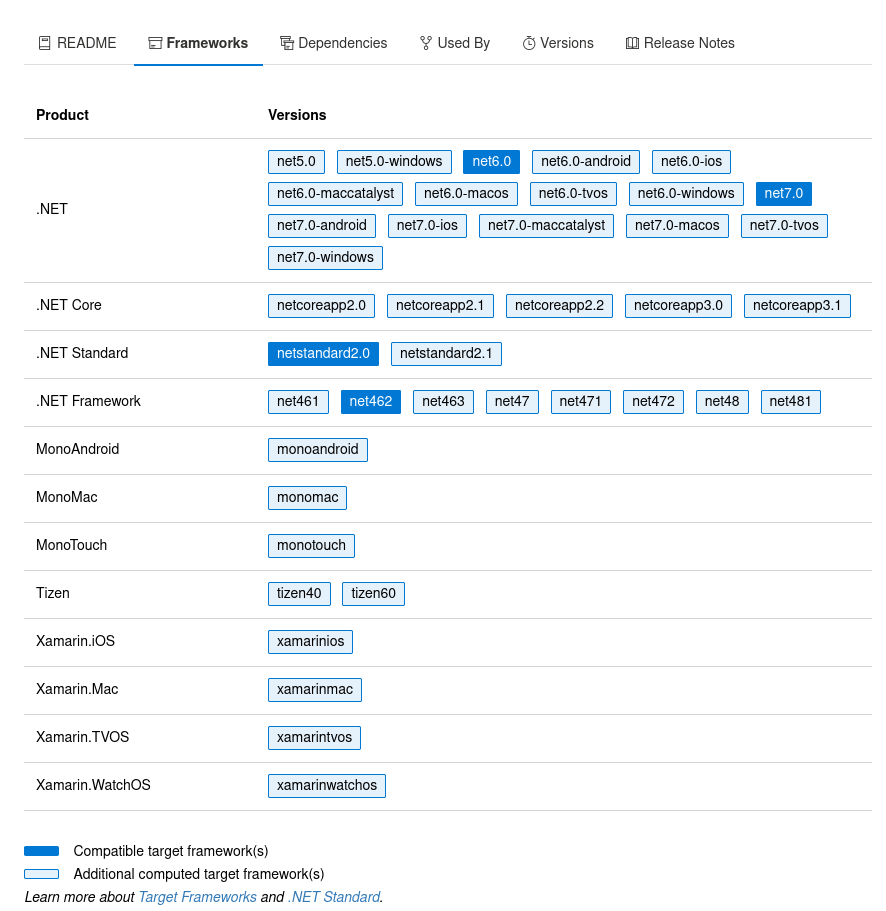Click the net6.0-ios badge
The image size is (886, 911).
(x=691, y=162)
